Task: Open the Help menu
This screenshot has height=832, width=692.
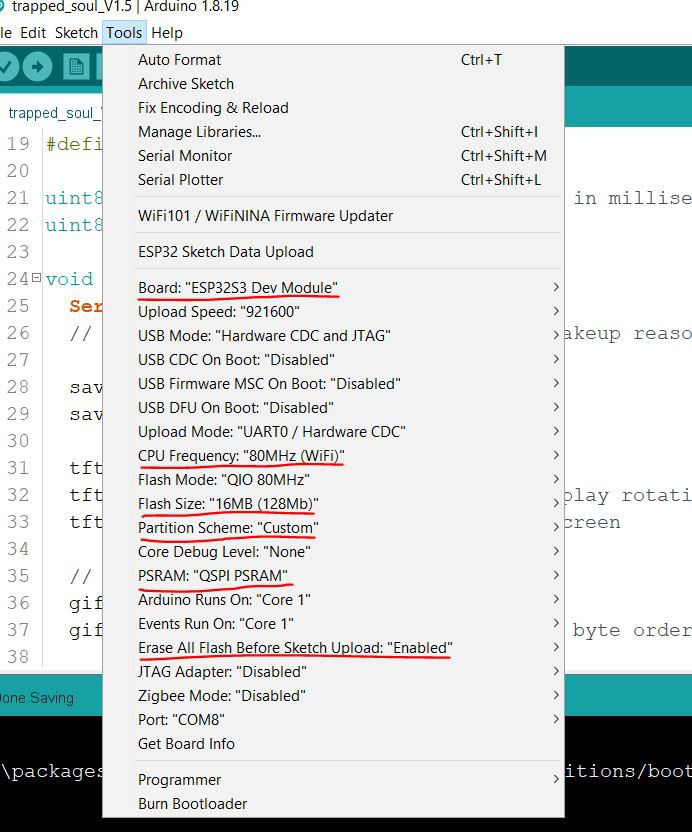Action: (167, 33)
